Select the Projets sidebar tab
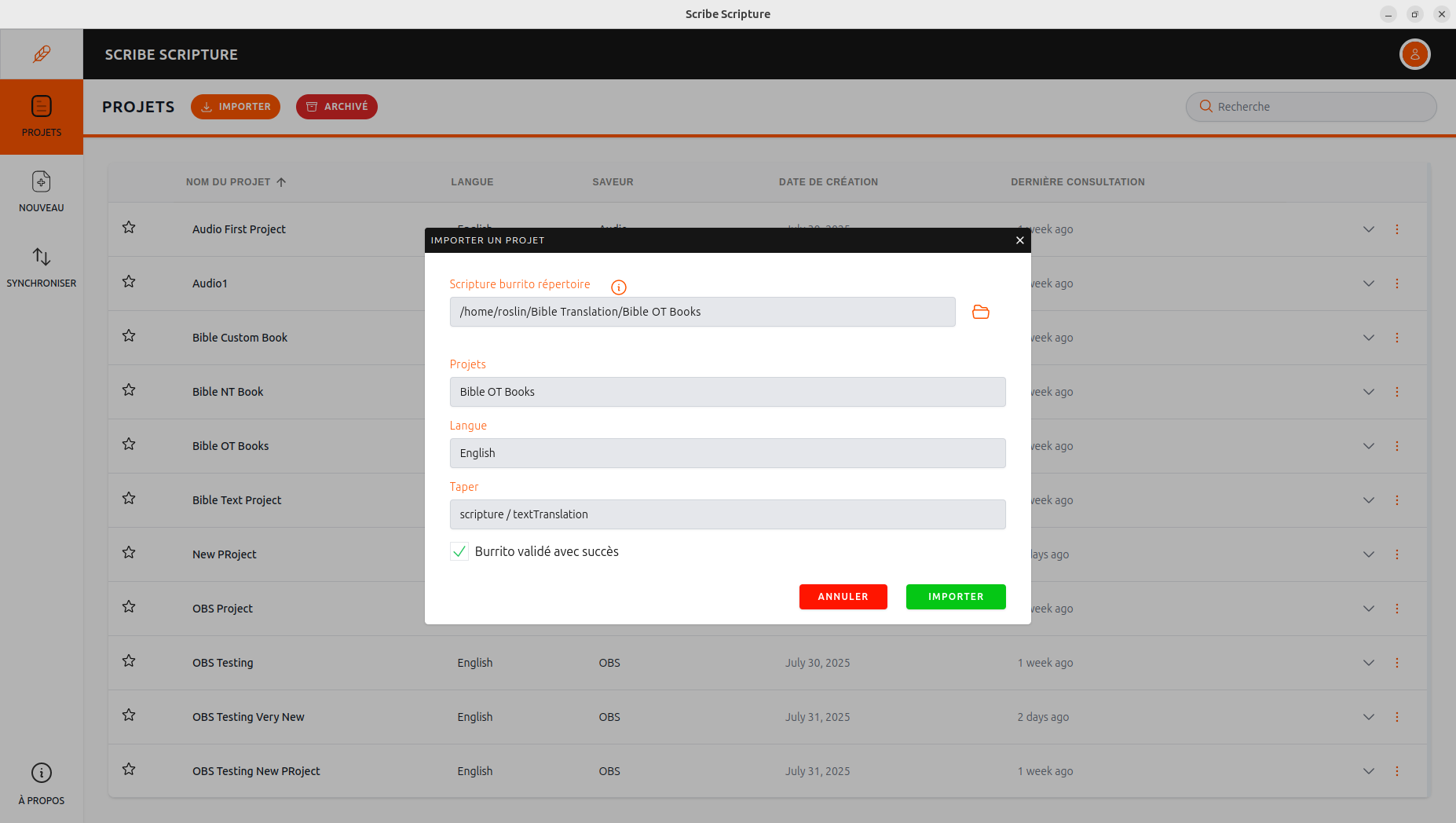This screenshot has width=1456, height=823. tap(42, 116)
